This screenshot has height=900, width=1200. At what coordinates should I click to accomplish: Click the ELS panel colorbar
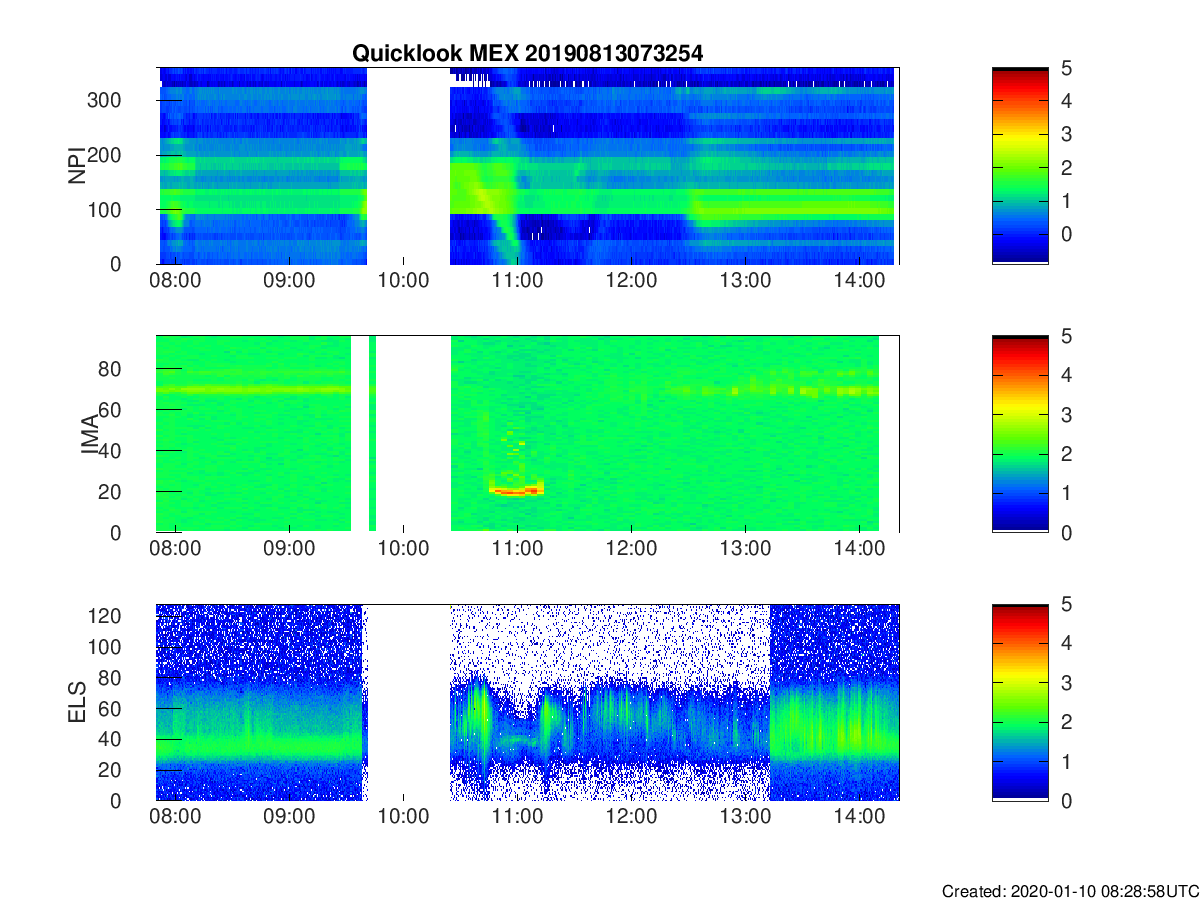pos(1020,702)
